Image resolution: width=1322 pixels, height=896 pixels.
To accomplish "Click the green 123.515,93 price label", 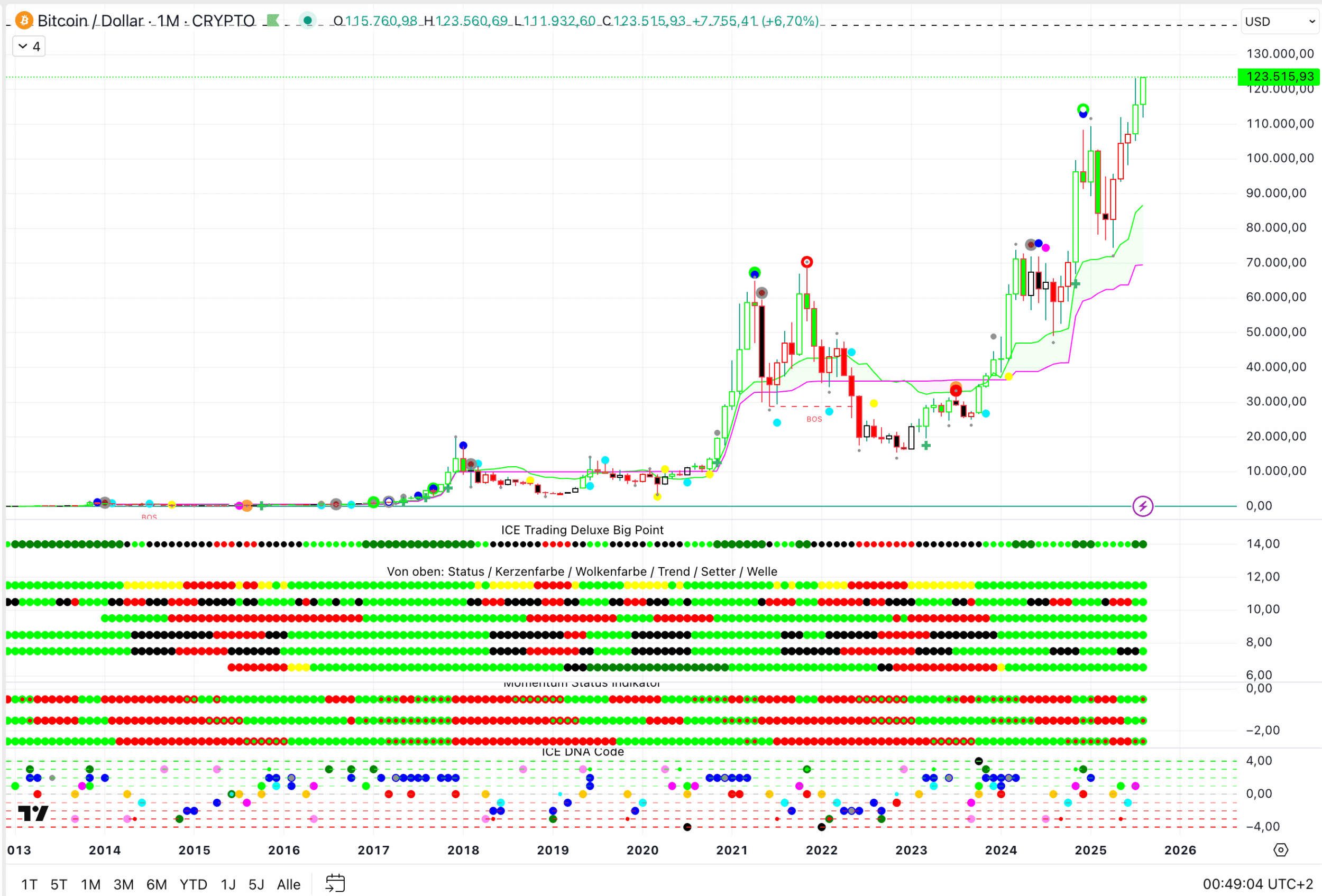I will pyautogui.click(x=1279, y=76).
